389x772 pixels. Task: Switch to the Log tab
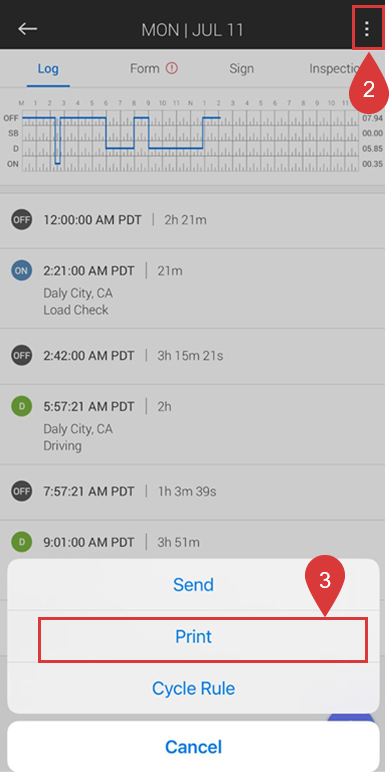coord(48,69)
